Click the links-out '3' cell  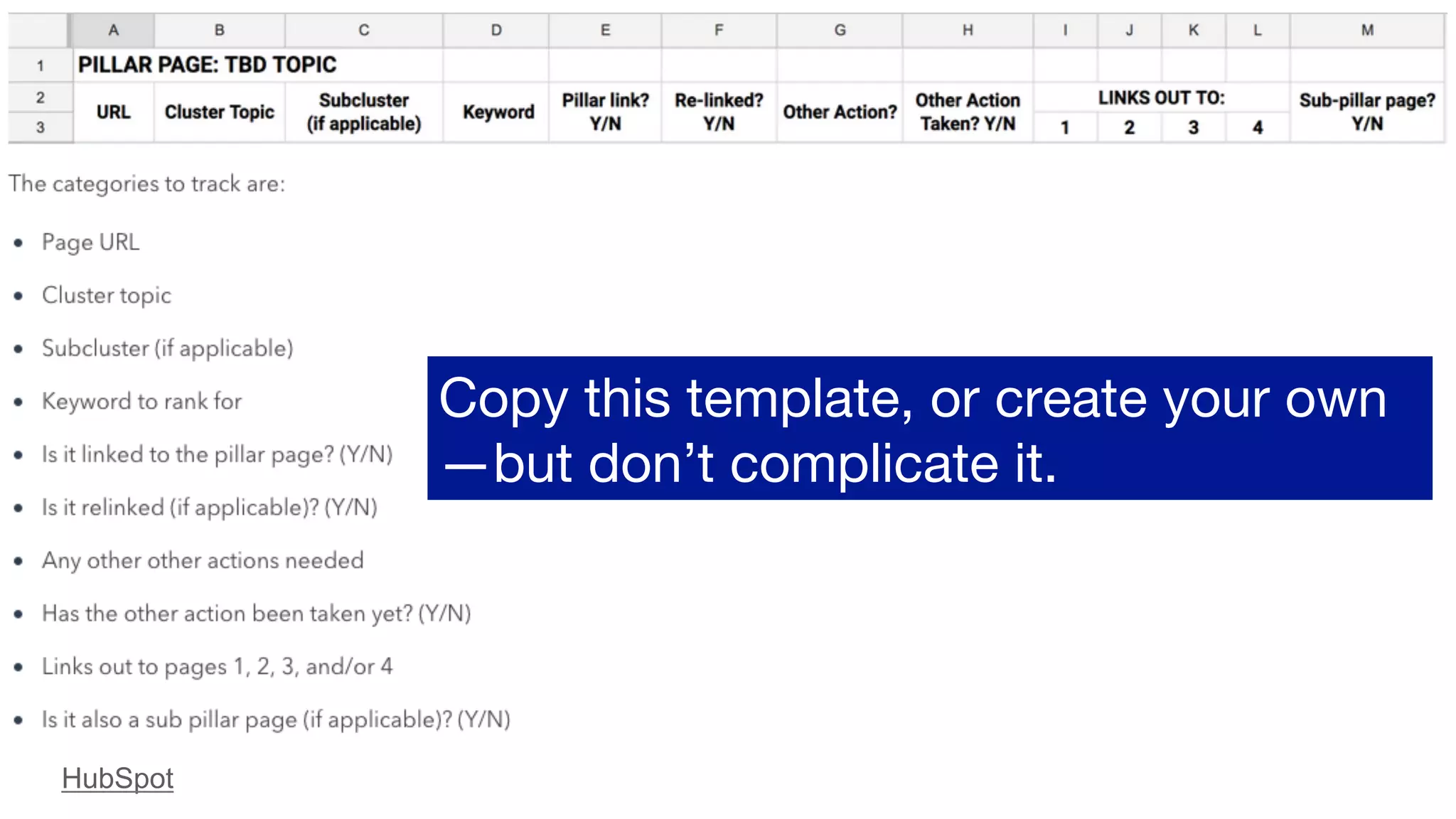pos(1194,127)
